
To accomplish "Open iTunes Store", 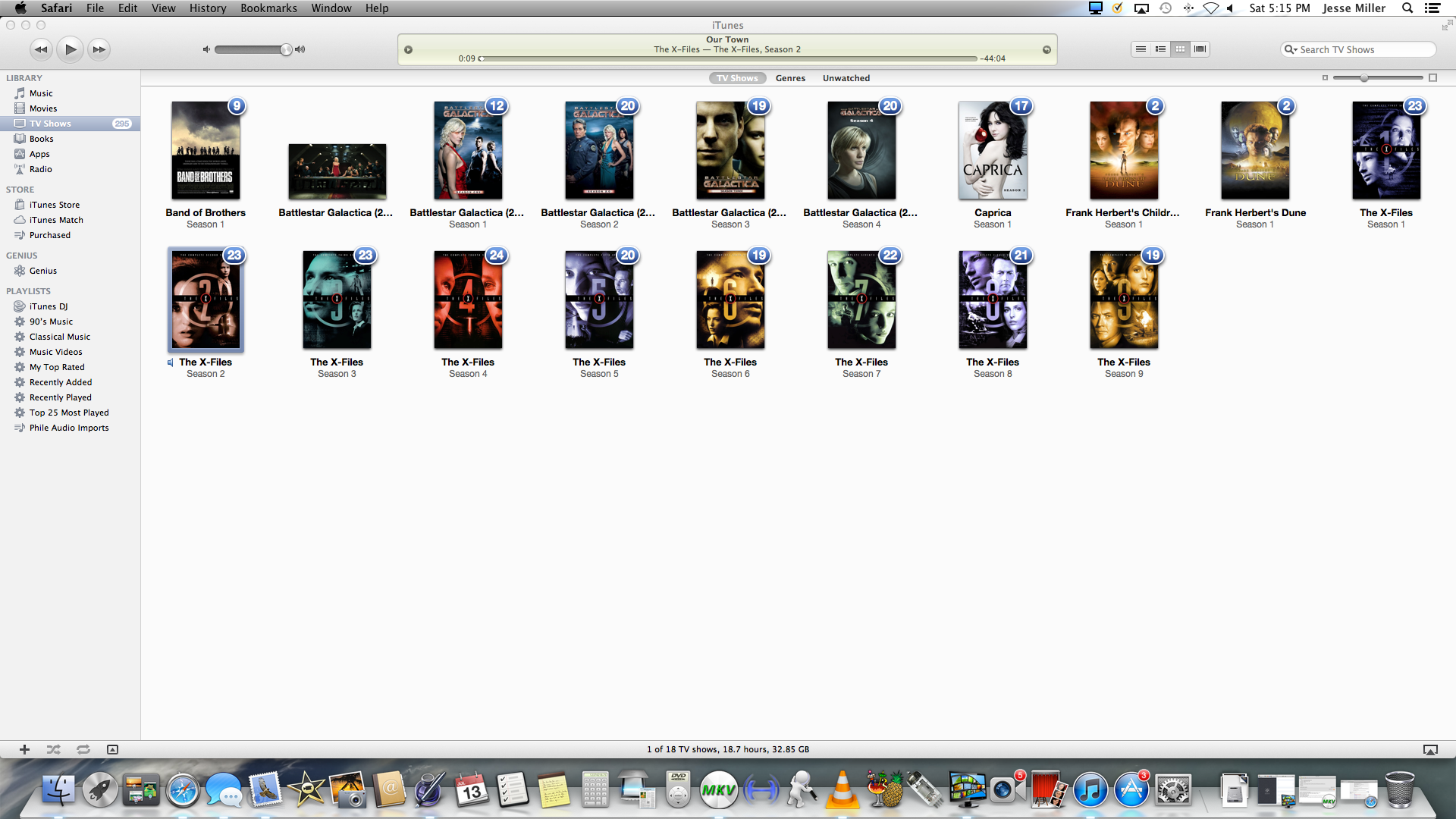I will [x=70, y=205].
